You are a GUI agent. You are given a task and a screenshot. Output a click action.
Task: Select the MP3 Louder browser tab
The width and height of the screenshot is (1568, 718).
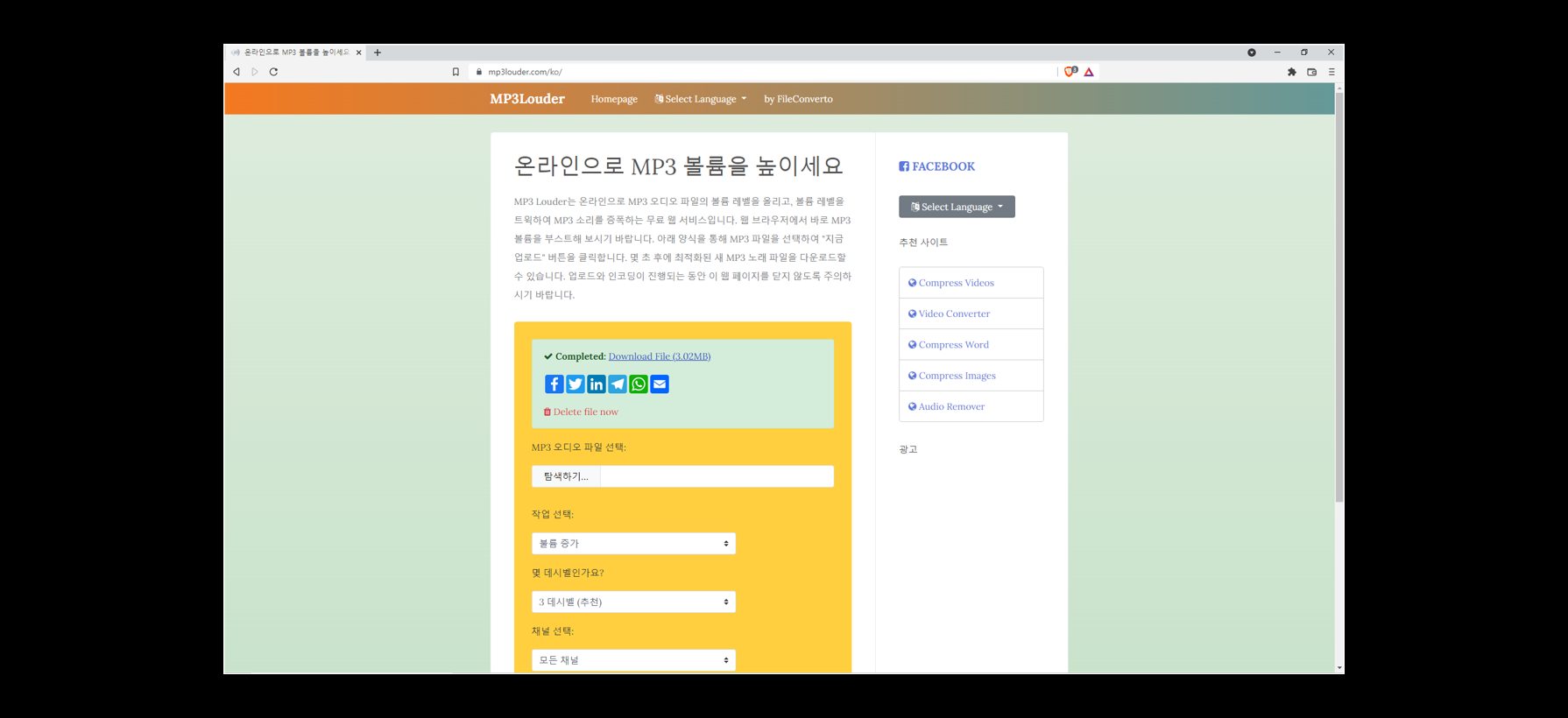(x=296, y=53)
